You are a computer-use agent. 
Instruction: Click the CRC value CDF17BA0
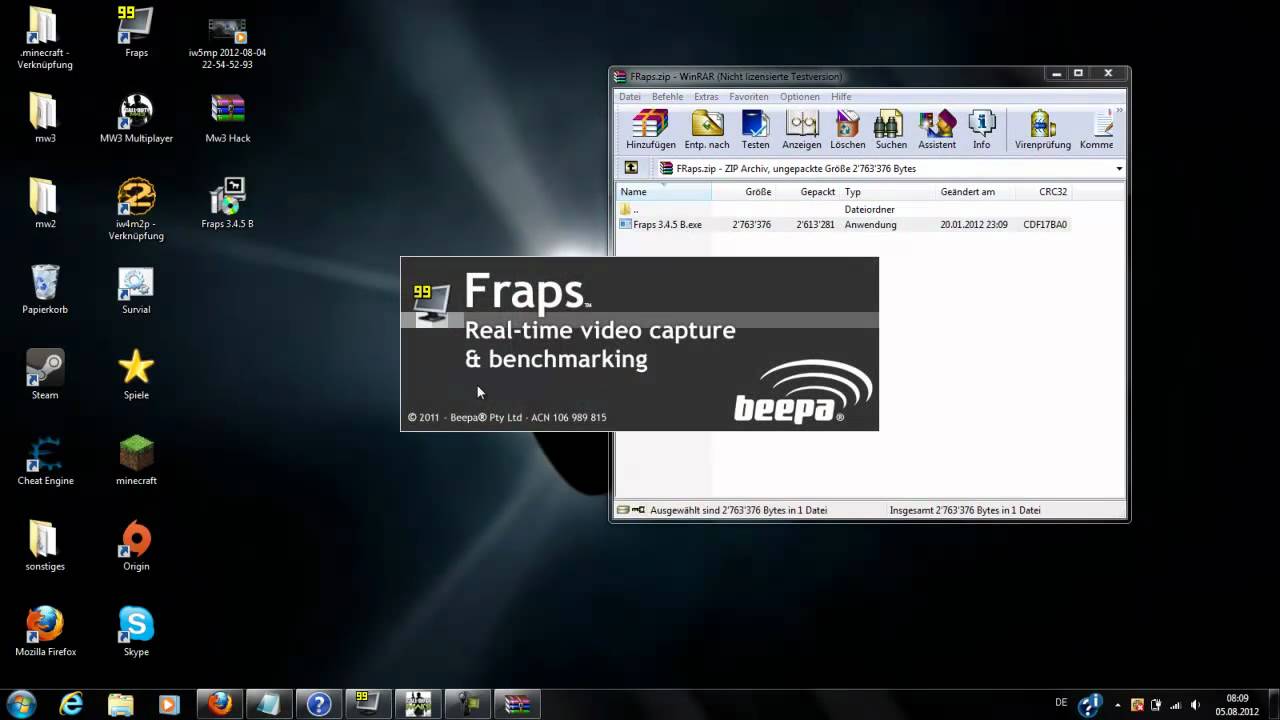pos(1045,225)
